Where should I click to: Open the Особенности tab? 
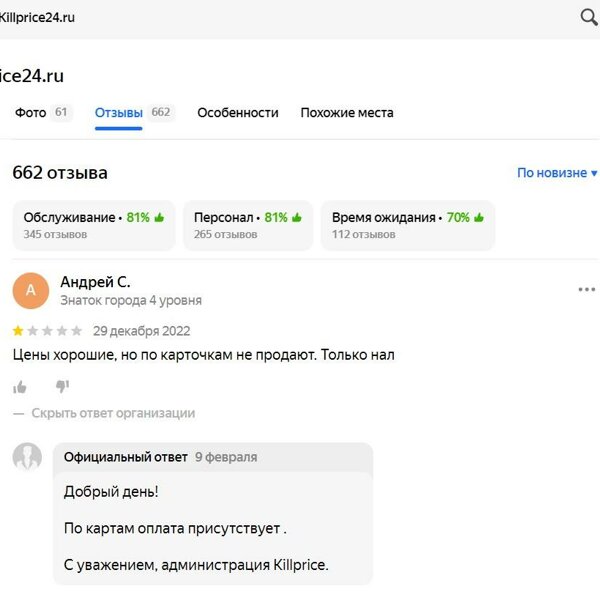[x=238, y=112]
